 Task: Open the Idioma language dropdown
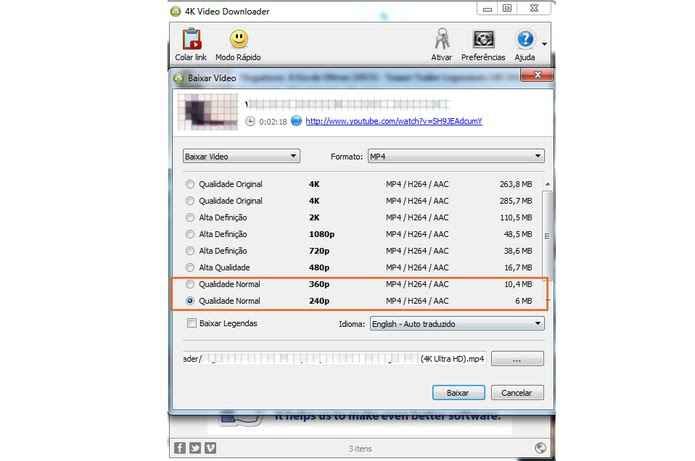pyautogui.click(x=457, y=324)
